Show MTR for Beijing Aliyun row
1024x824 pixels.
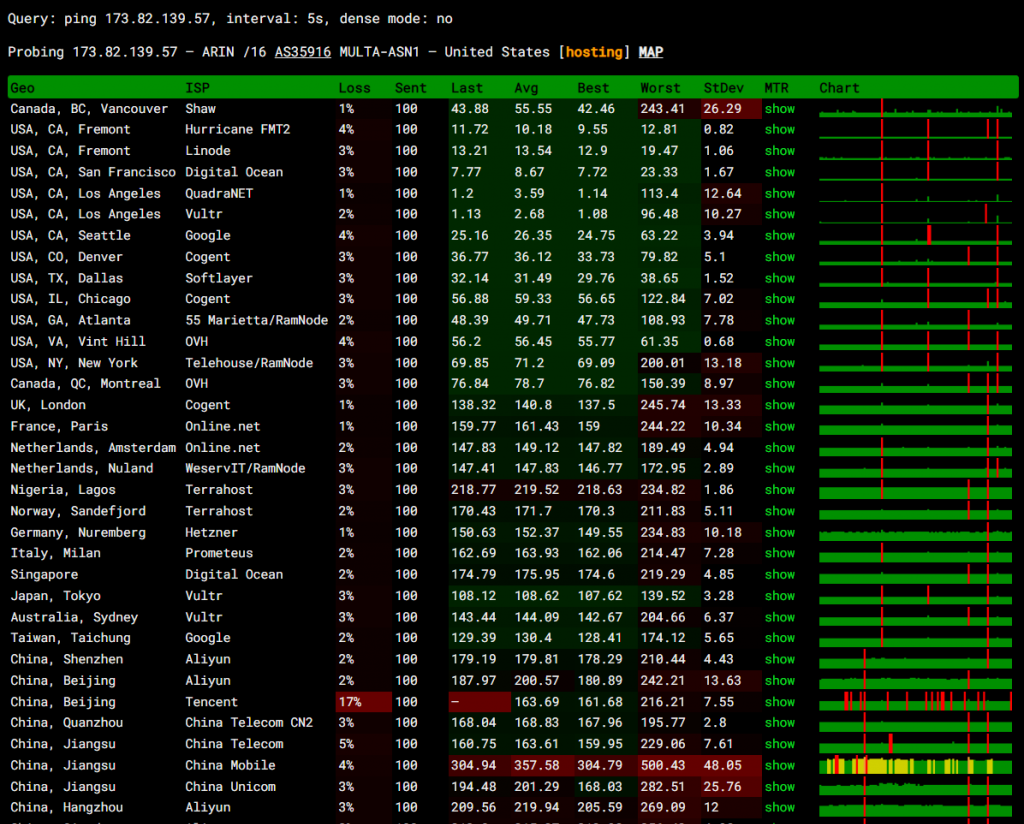click(780, 681)
